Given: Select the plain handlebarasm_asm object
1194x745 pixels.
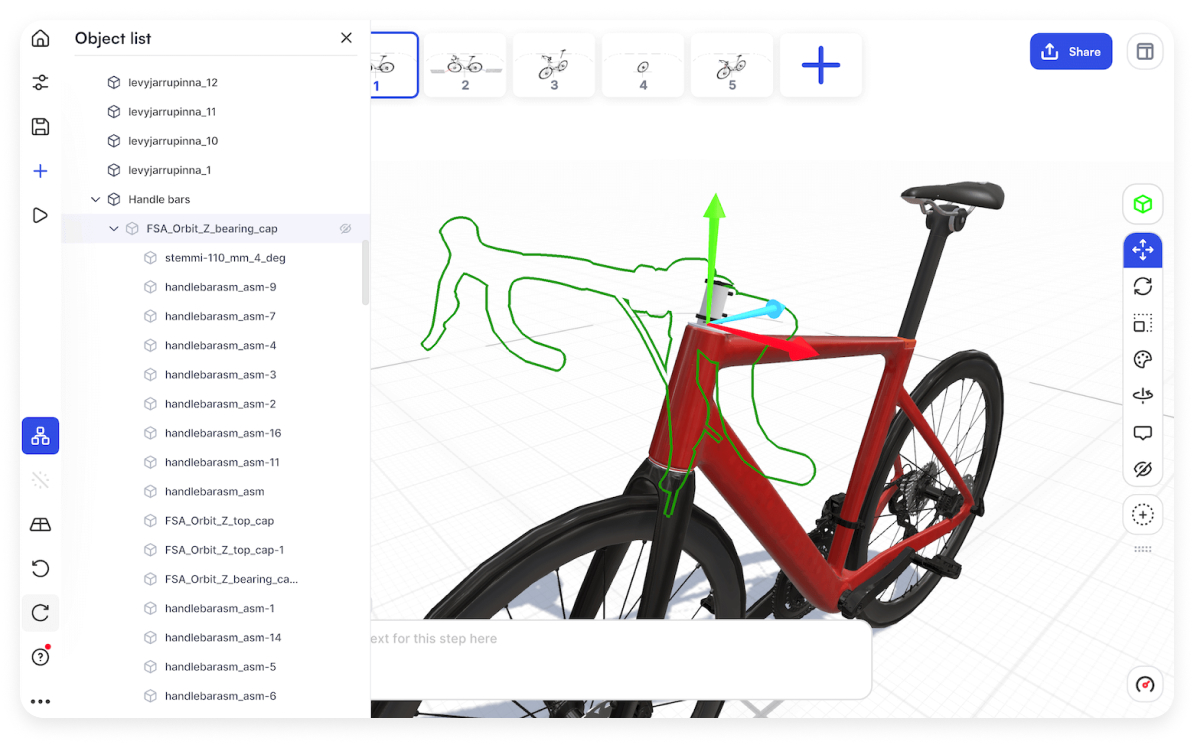Looking at the screenshot, I should tap(213, 491).
